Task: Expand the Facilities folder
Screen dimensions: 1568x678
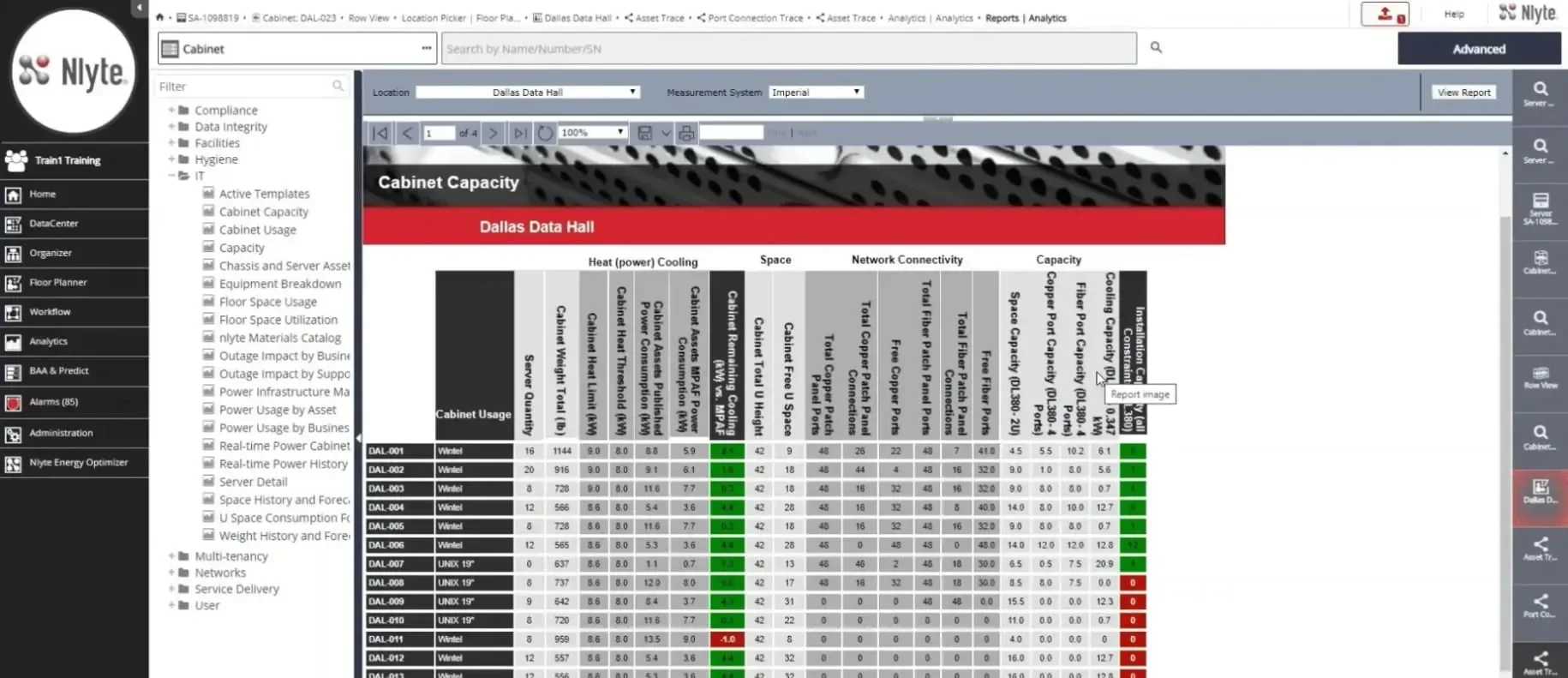Action: coord(171,142)
